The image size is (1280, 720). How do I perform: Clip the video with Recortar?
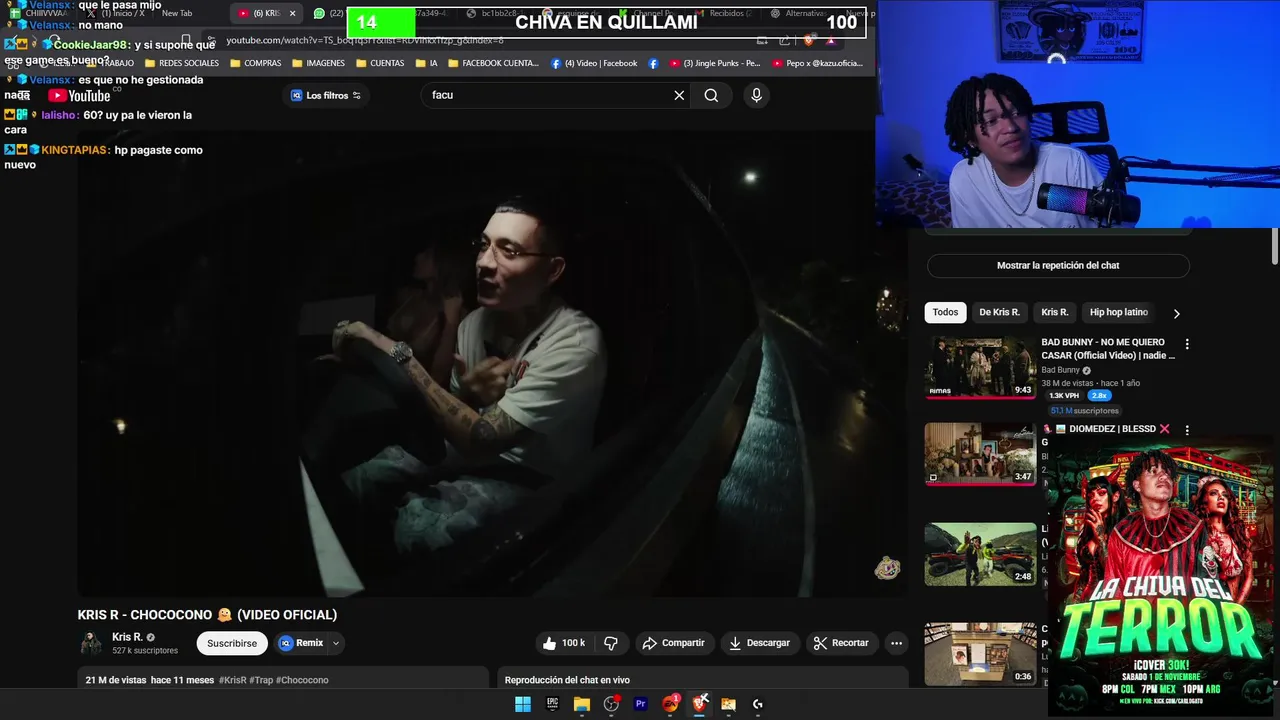pos(841,643)
